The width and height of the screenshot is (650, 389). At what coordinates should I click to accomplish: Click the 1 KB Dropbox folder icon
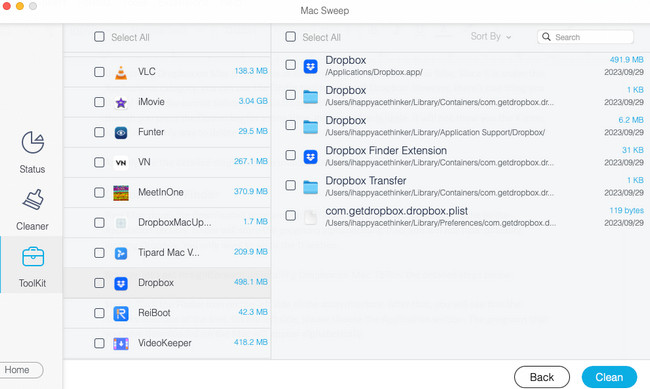(310, 96)
